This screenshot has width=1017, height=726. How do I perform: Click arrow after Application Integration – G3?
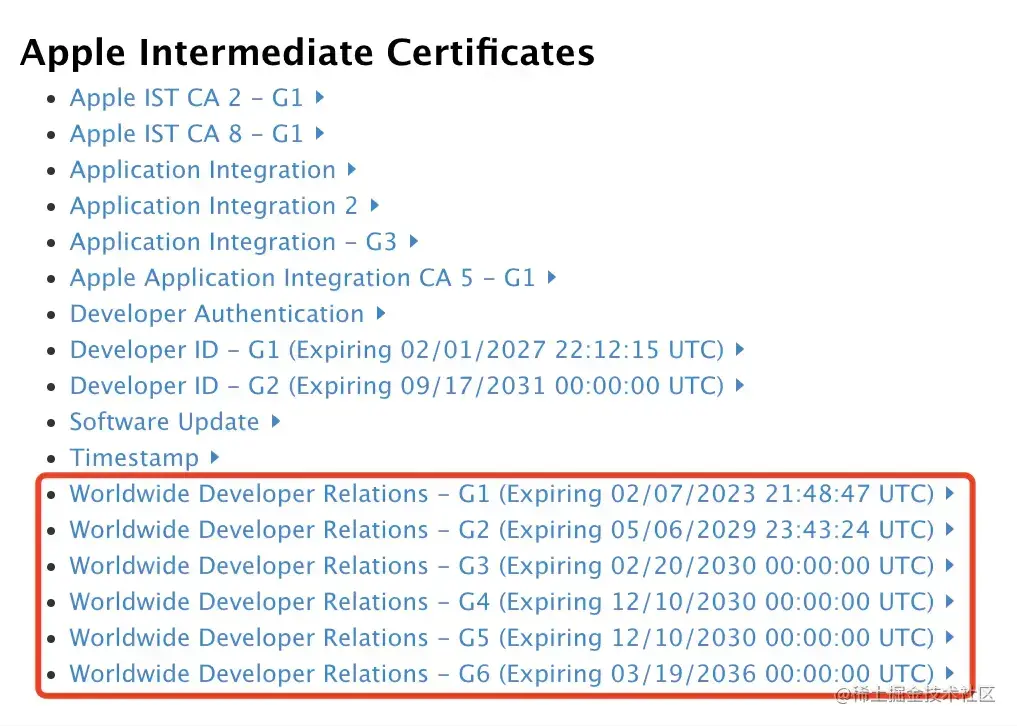[x=414, y=241]
